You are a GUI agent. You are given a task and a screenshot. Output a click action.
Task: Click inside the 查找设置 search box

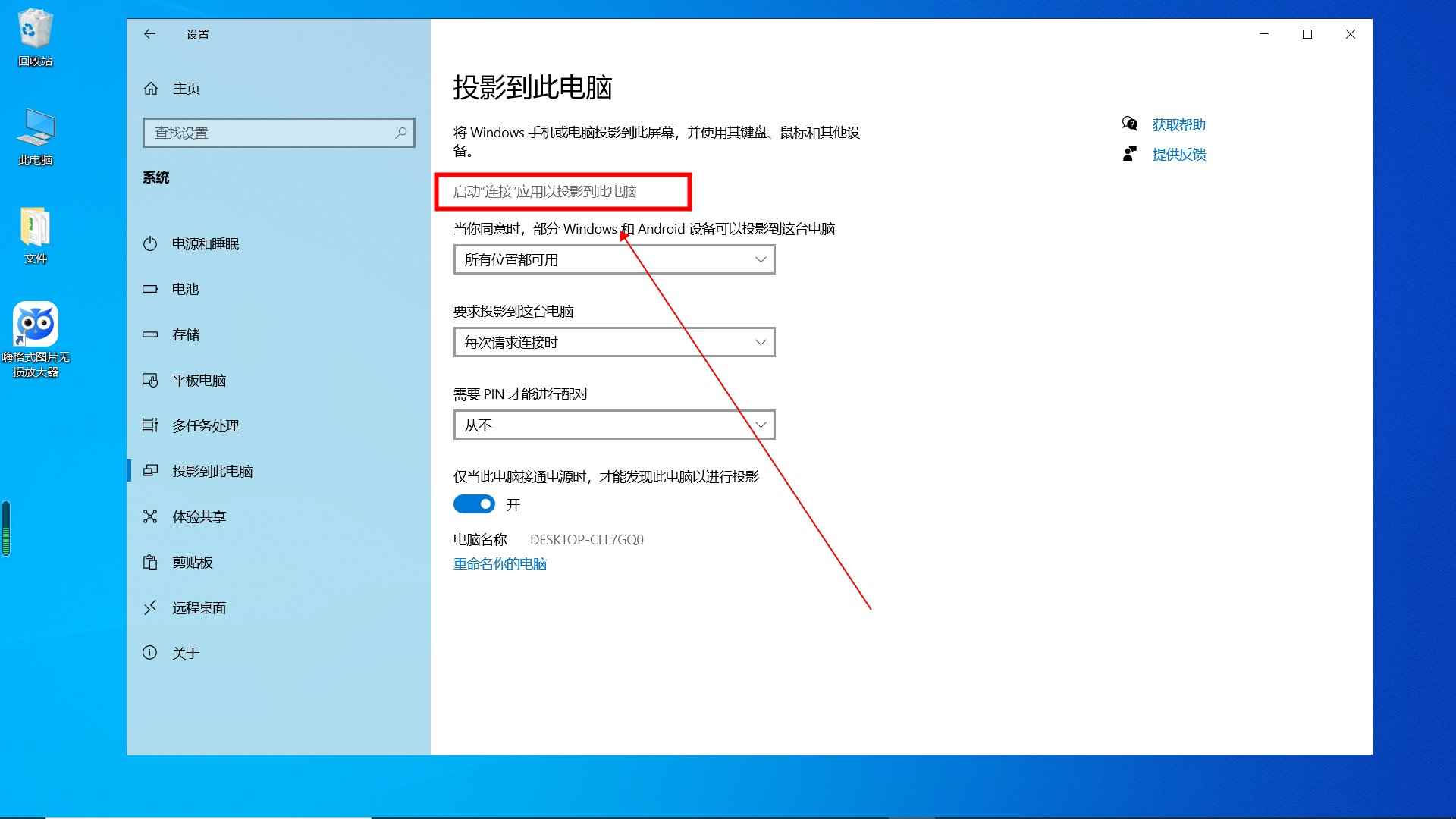click(x=278, y=132)
